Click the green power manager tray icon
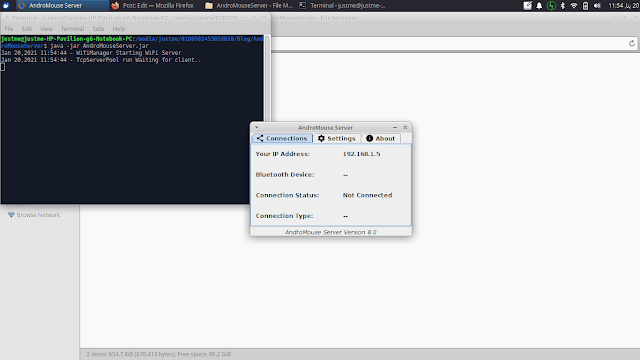 click(551, 5)
